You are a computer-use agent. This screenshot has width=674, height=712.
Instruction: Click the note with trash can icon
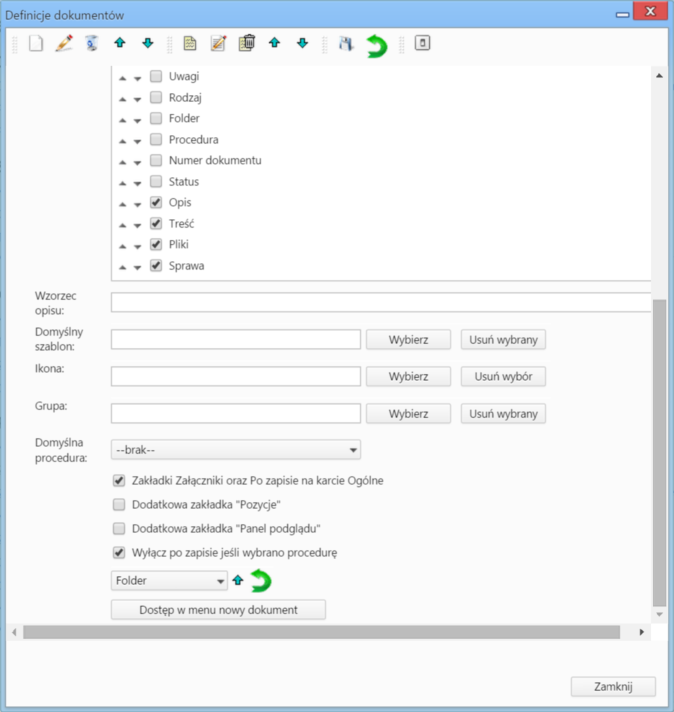click(247, 43)
